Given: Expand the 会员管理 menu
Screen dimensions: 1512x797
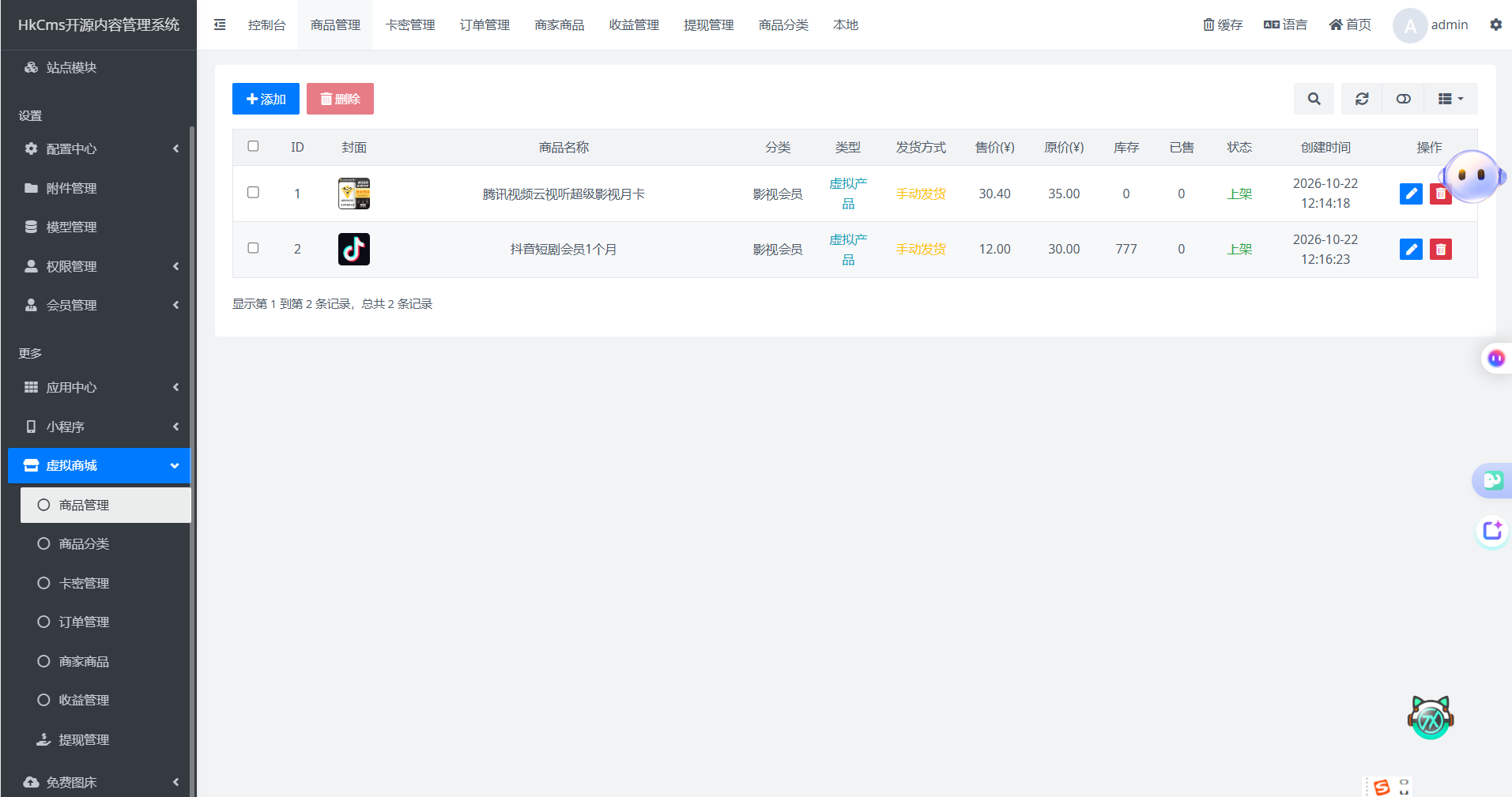Looking at the screenshot, I should click(x=99, y=305).
